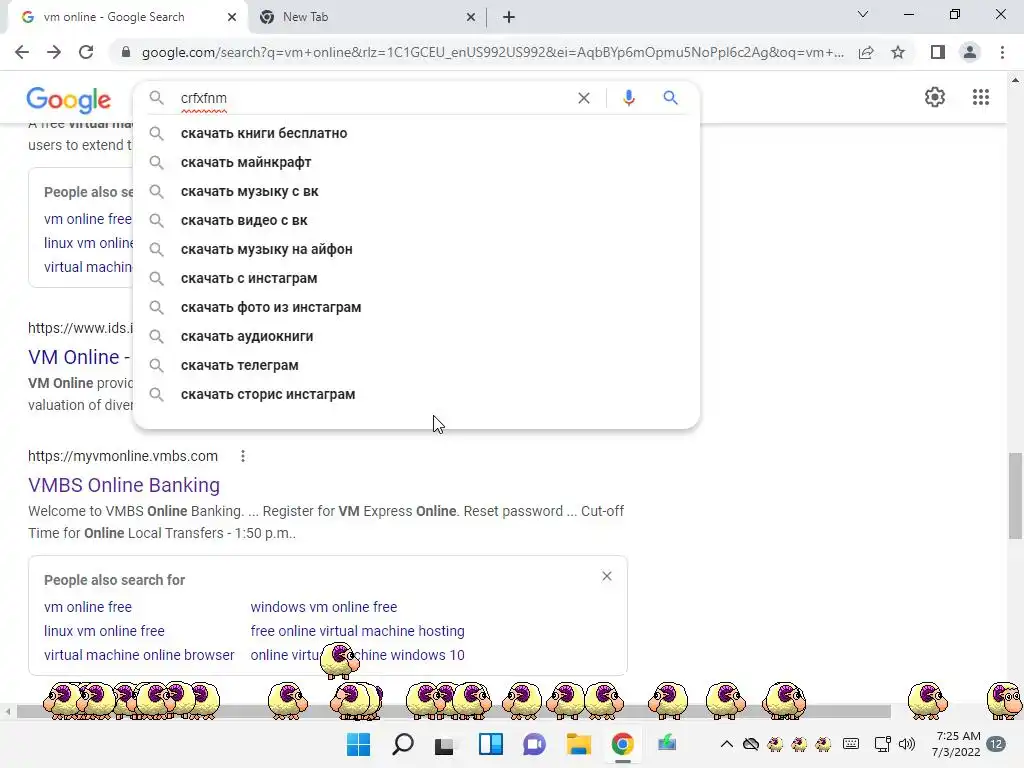Open Windows taskbar search

tap(402, 744)
